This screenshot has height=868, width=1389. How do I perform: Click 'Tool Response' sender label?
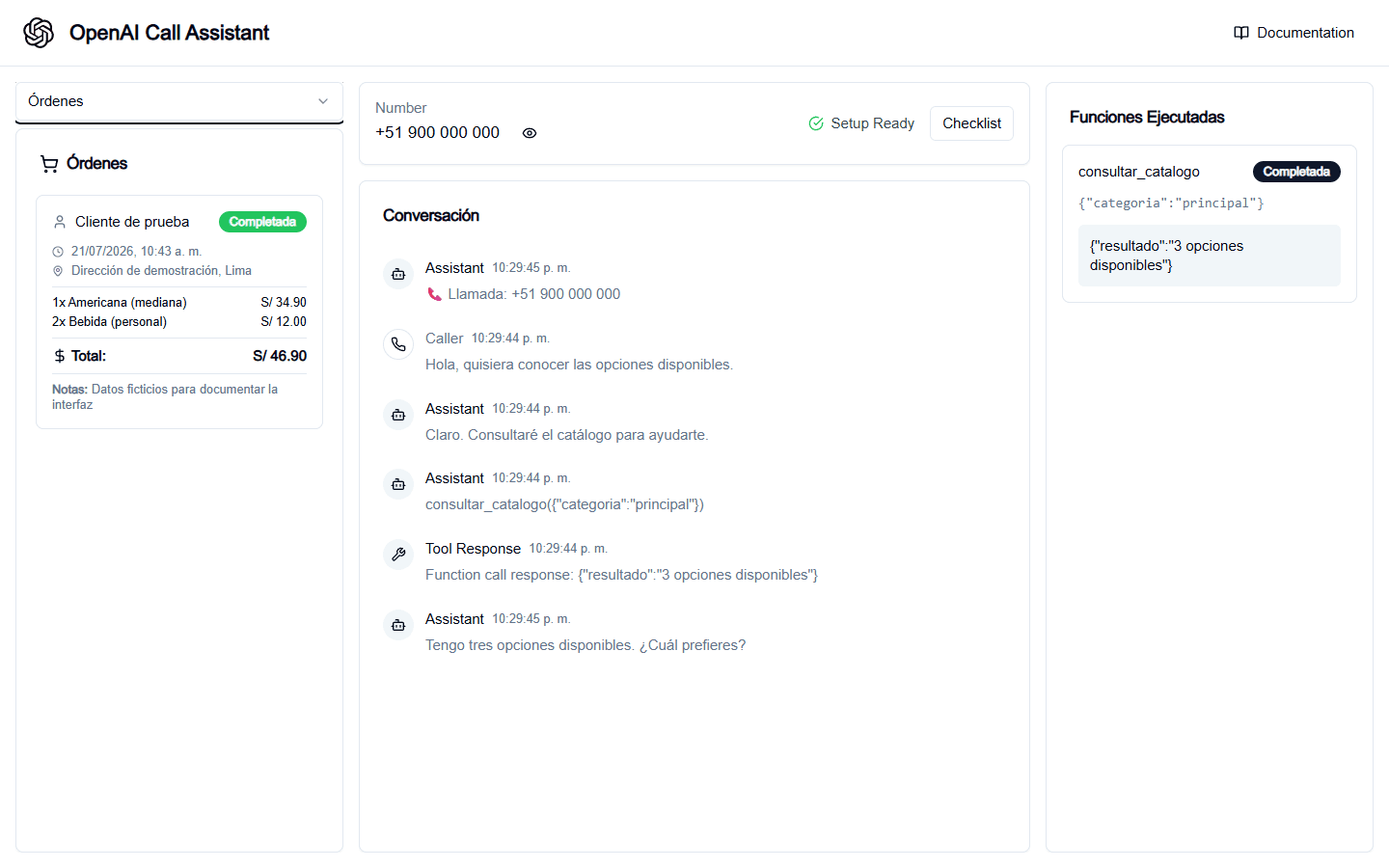[x=473, y=549]
